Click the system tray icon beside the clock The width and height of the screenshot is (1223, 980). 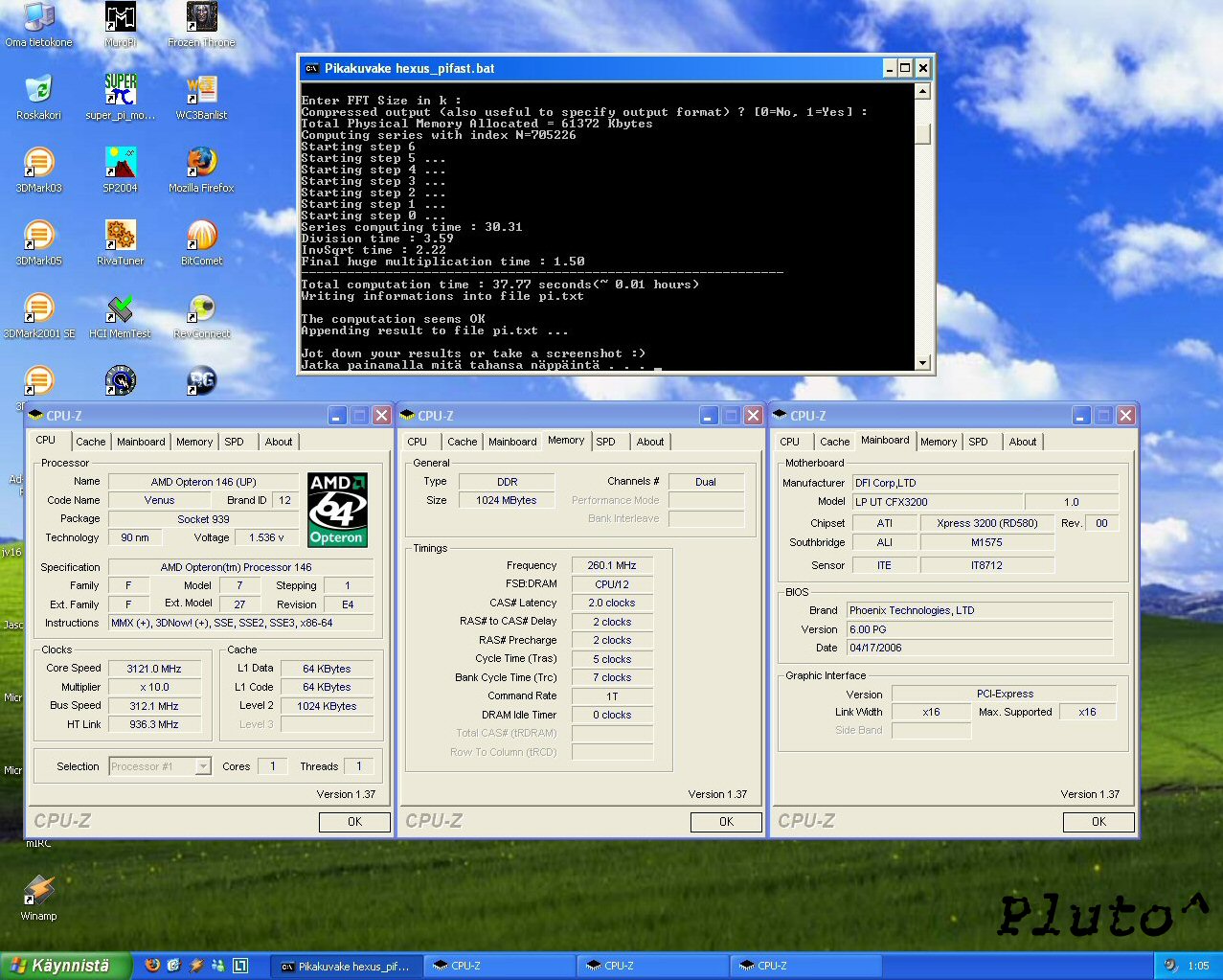pos(1170,966)
